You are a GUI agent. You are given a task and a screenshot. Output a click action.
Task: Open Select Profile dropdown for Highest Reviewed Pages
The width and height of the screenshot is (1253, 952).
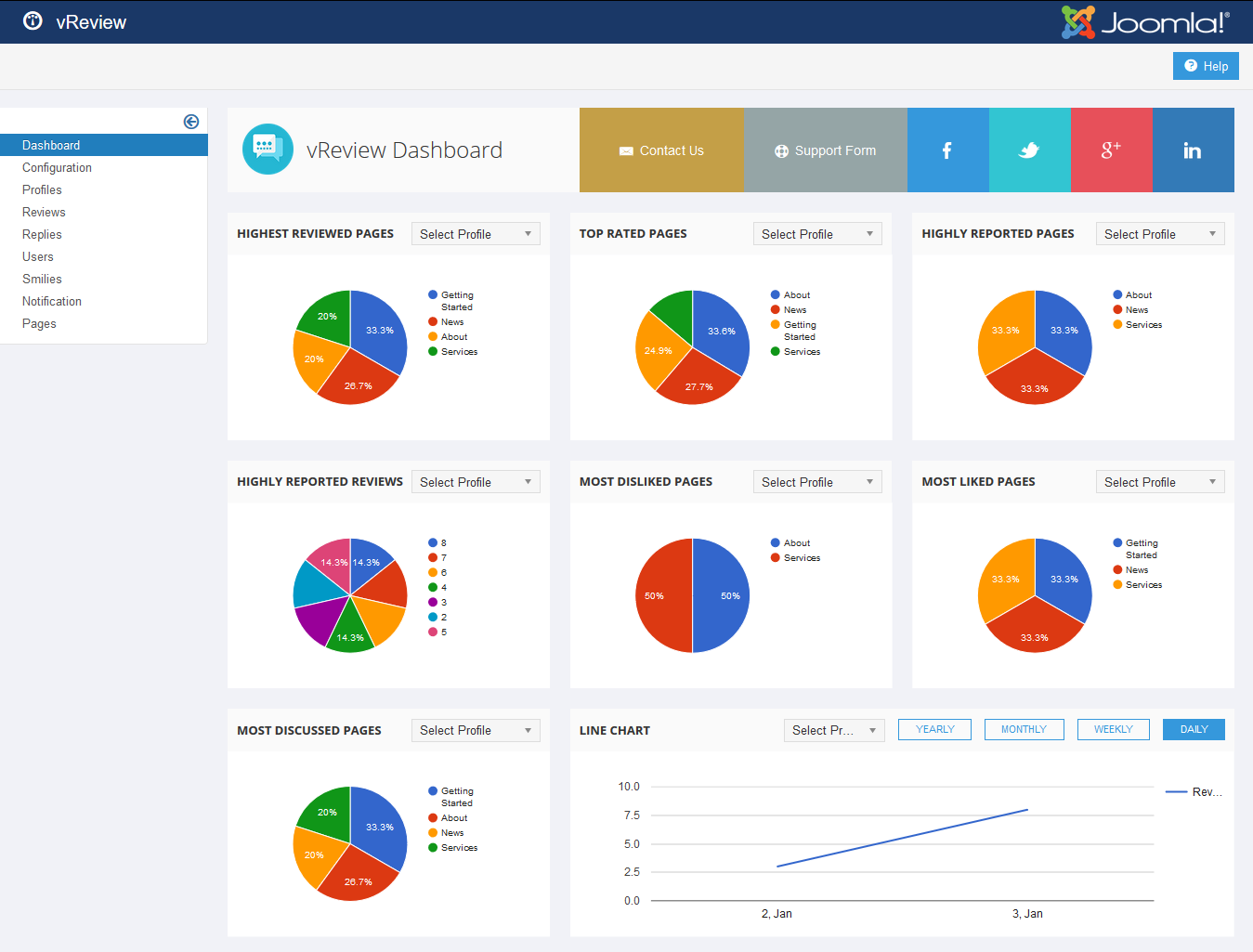476,234
